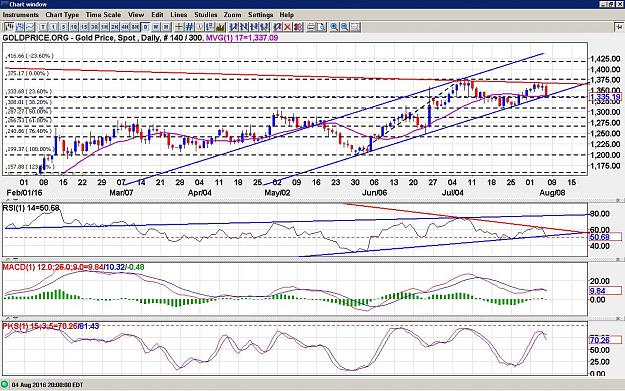Select the weekly (W) time scale button

point(156,27)
